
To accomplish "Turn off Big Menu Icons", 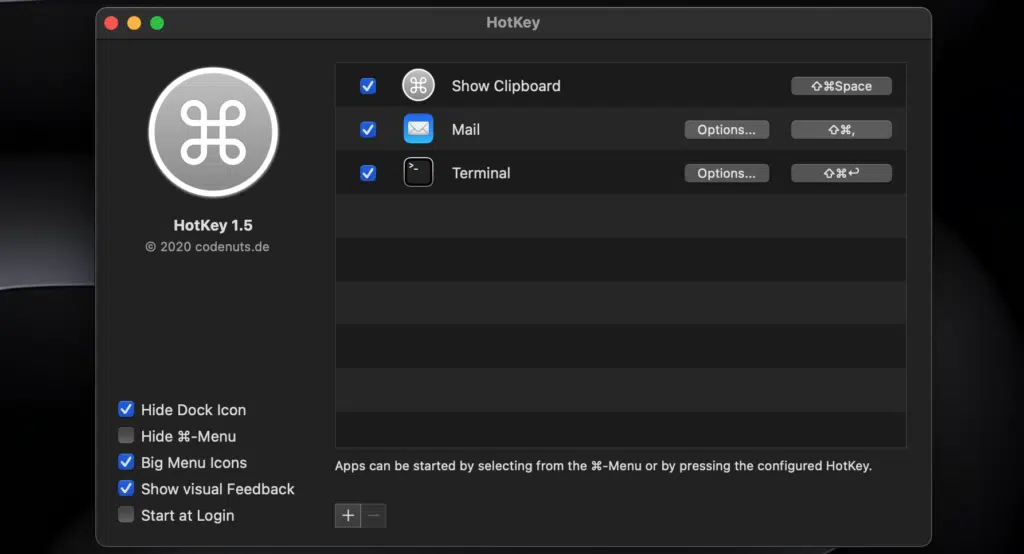I will 126,462.
